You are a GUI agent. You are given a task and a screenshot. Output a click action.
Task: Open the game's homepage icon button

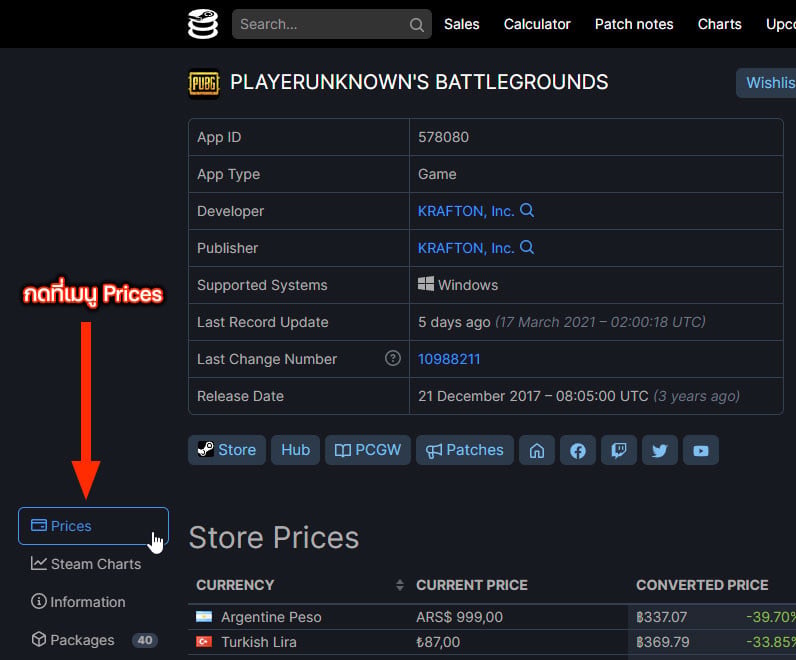(x=537, y=450)
